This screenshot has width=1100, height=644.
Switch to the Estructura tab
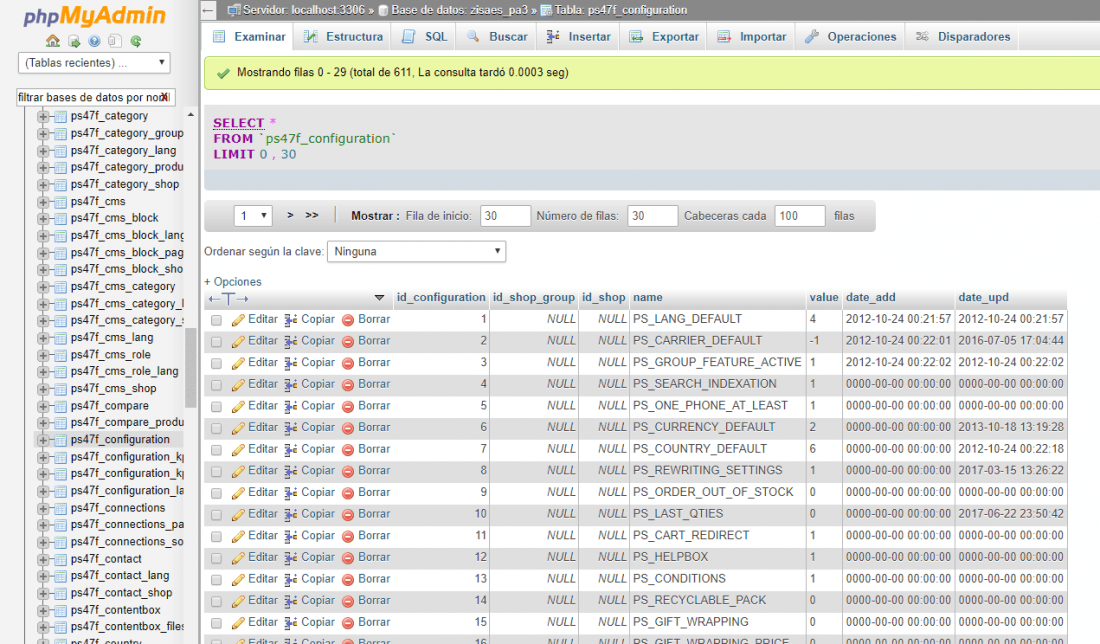[x=343, y=36]
